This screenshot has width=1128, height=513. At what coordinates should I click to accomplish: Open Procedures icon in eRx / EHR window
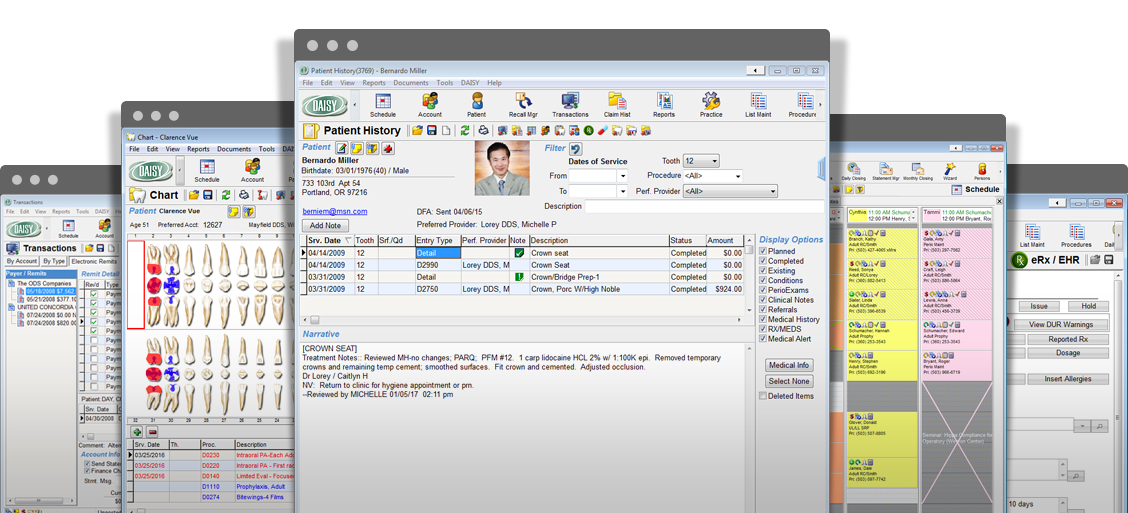(x=1076, y=236)
